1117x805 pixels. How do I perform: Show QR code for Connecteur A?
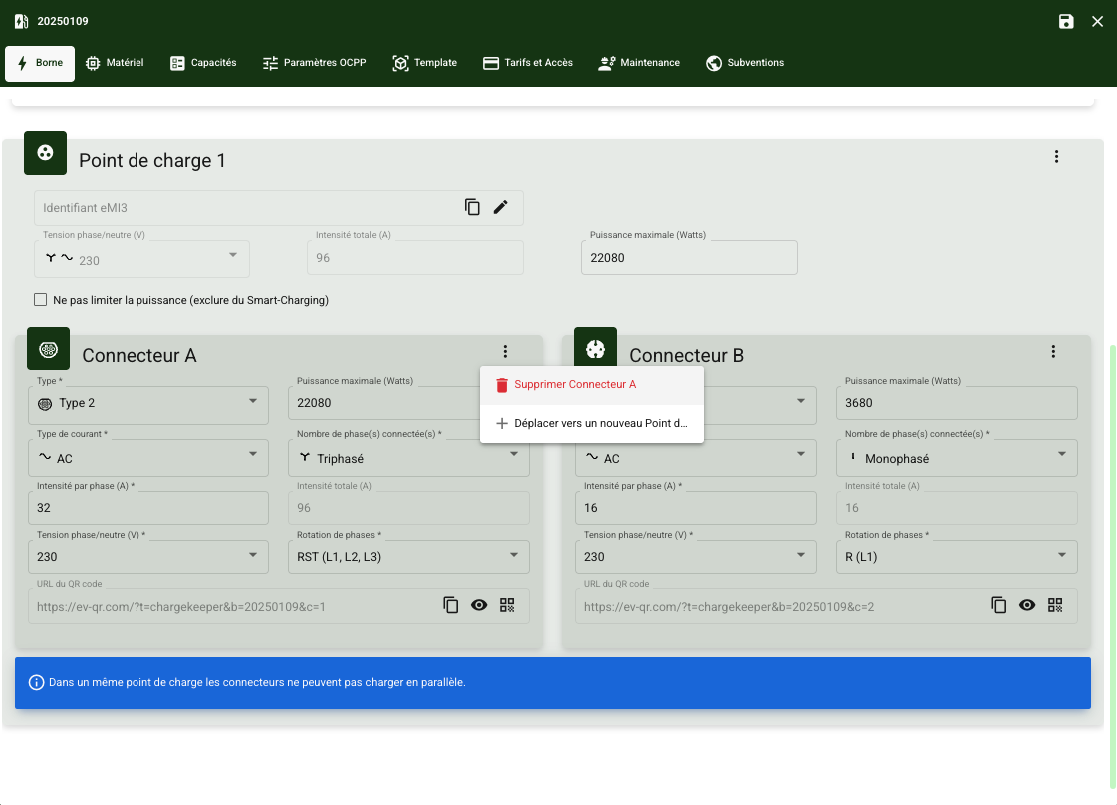coord(508,605)
